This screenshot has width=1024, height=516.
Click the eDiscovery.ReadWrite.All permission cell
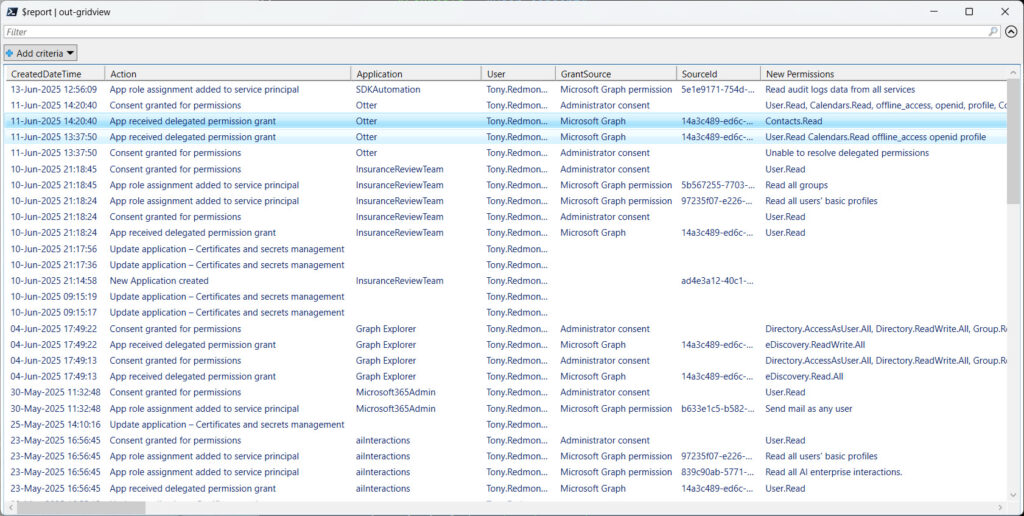point(815,345)
